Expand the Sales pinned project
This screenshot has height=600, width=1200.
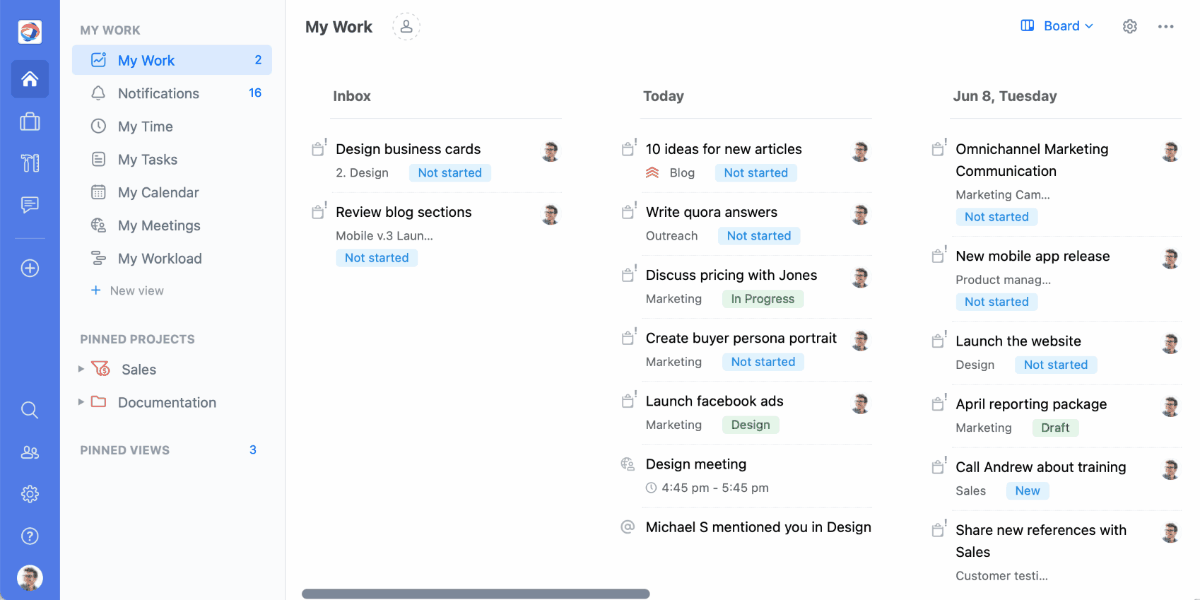click(x=82, y=369)
